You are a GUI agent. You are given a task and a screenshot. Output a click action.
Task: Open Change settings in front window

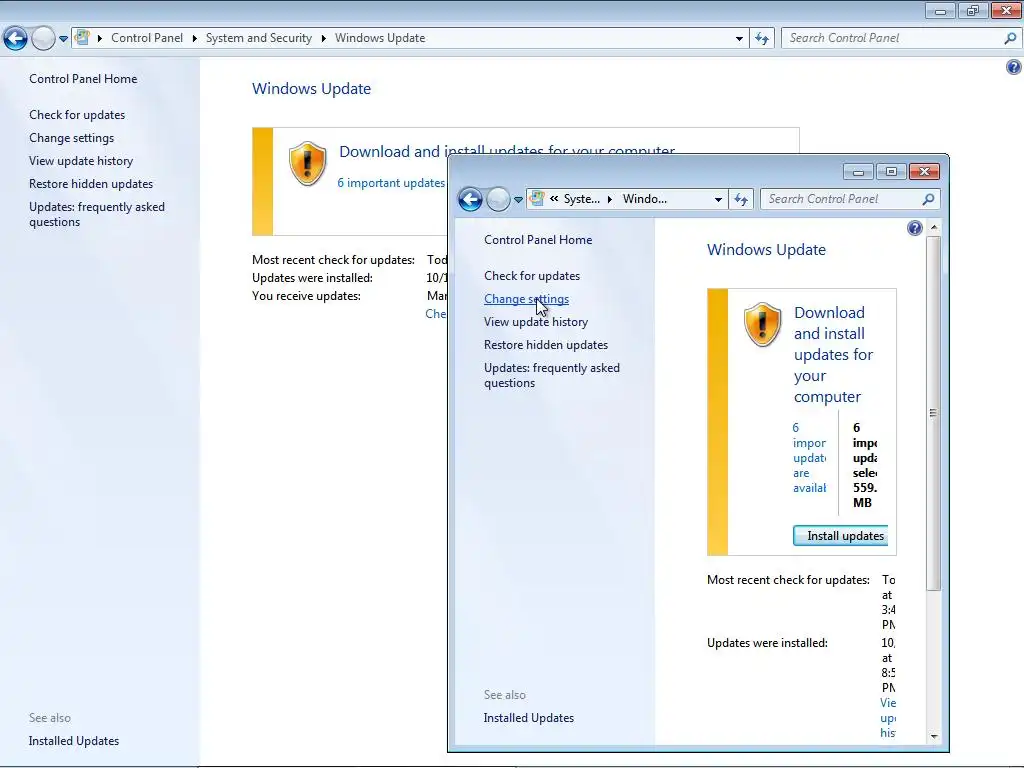[x=526, y=298]
